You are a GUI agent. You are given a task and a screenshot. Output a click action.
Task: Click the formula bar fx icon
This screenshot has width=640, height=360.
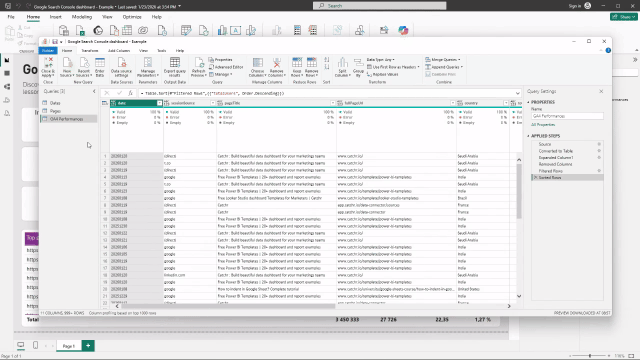pyautogui.click(x=131, y=93)
